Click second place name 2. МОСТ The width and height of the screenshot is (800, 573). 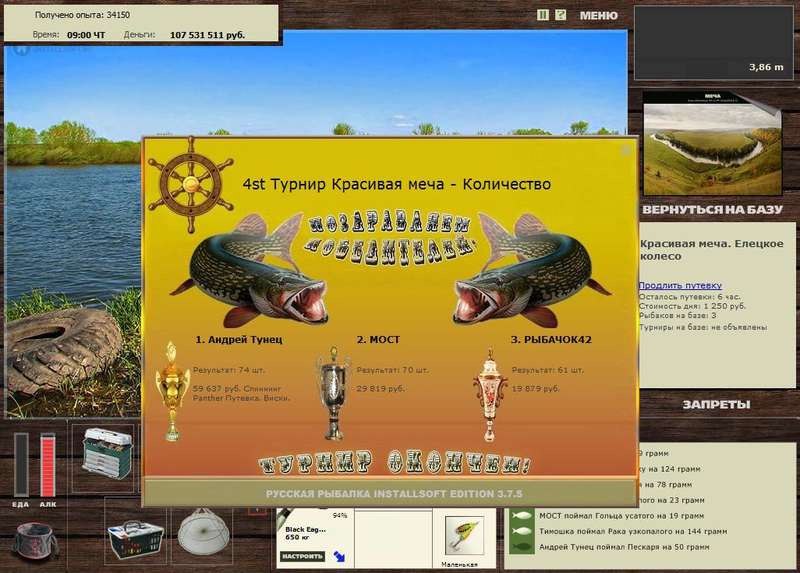click(x=378, y=339)
